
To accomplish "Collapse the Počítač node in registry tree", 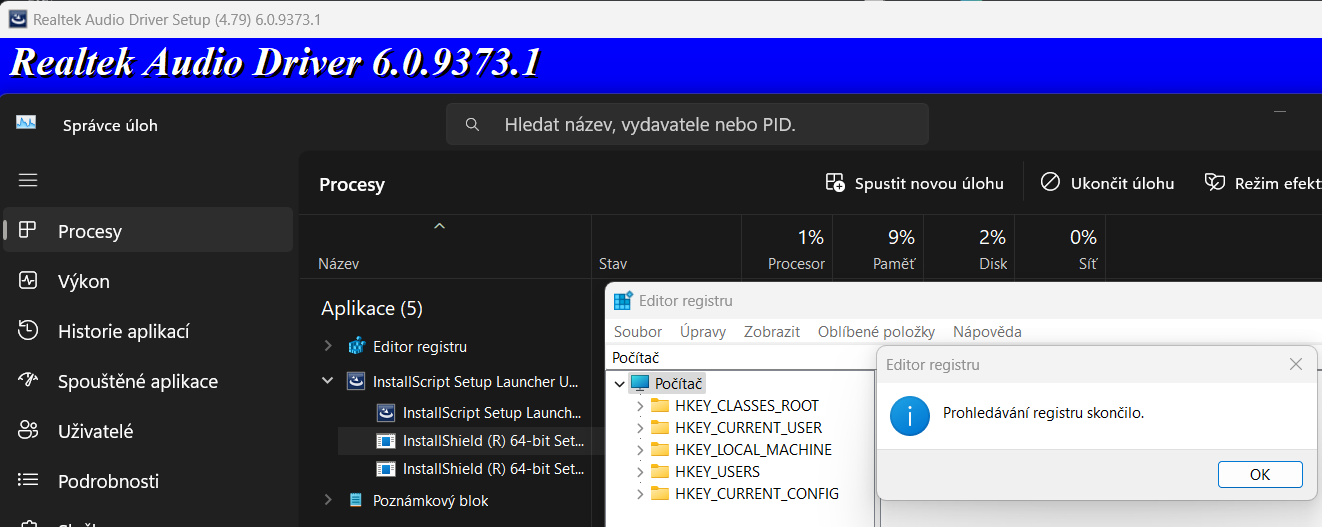I will click(620, 383).
